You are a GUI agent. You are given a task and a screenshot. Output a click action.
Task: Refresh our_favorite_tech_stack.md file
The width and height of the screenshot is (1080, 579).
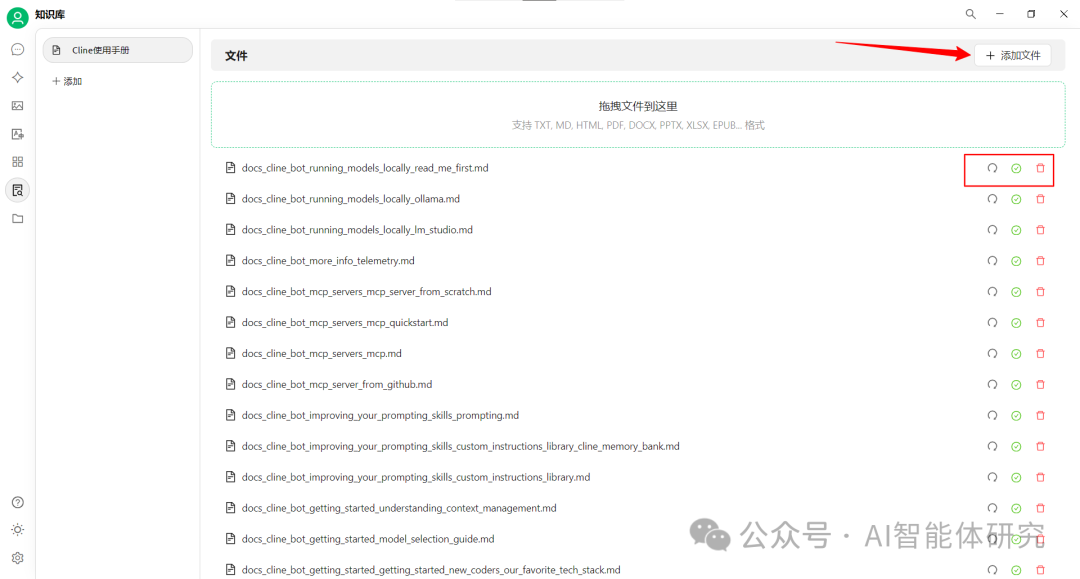[993, 570]
